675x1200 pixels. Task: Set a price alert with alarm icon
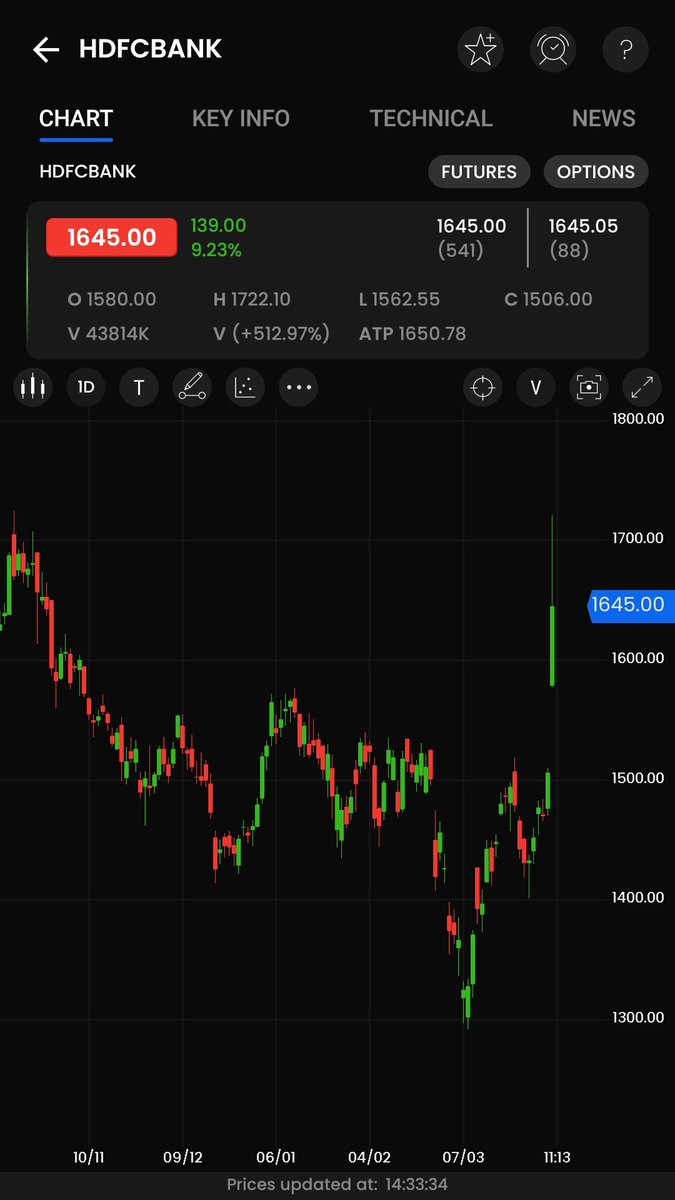tap(553, 49)
